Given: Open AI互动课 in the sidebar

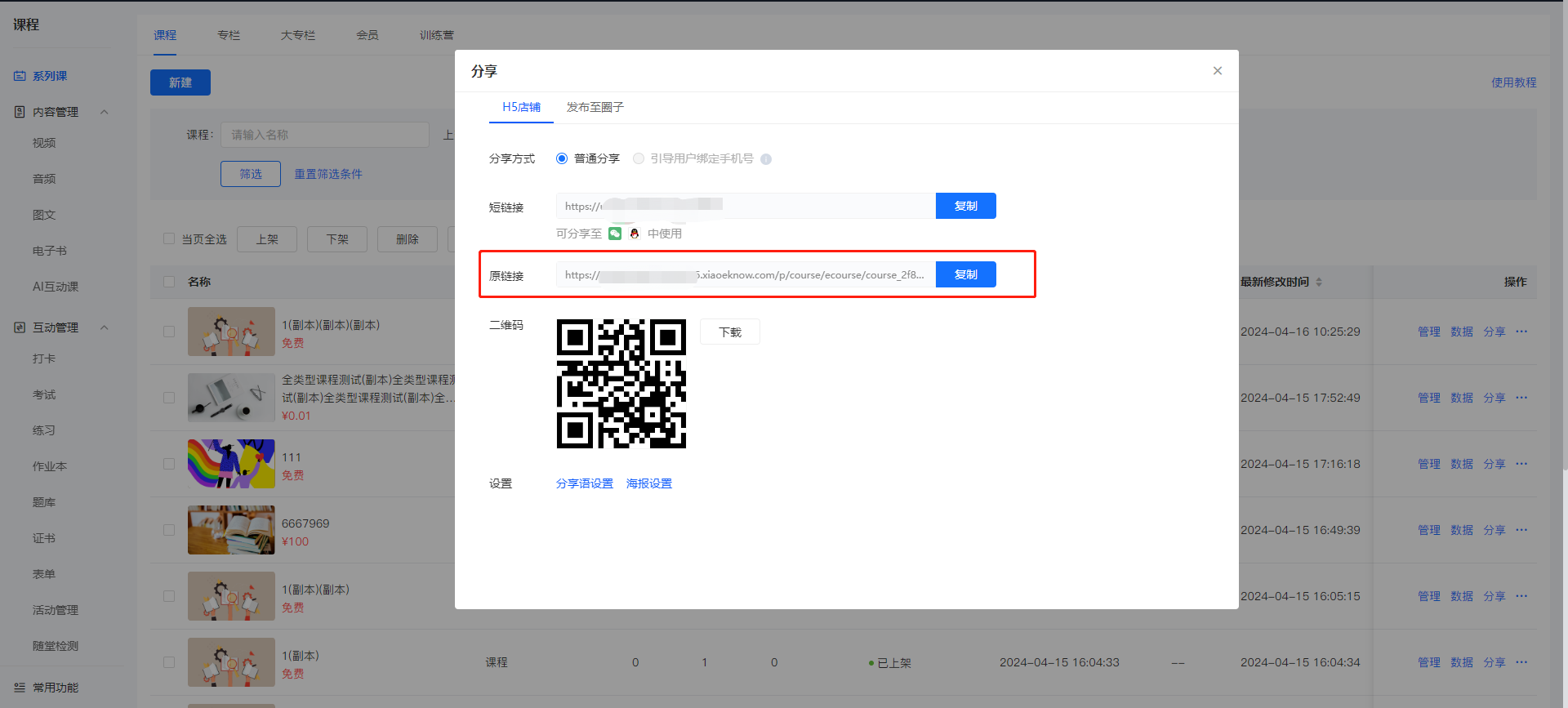Looking at the screenshot, I should coord(56,287).
